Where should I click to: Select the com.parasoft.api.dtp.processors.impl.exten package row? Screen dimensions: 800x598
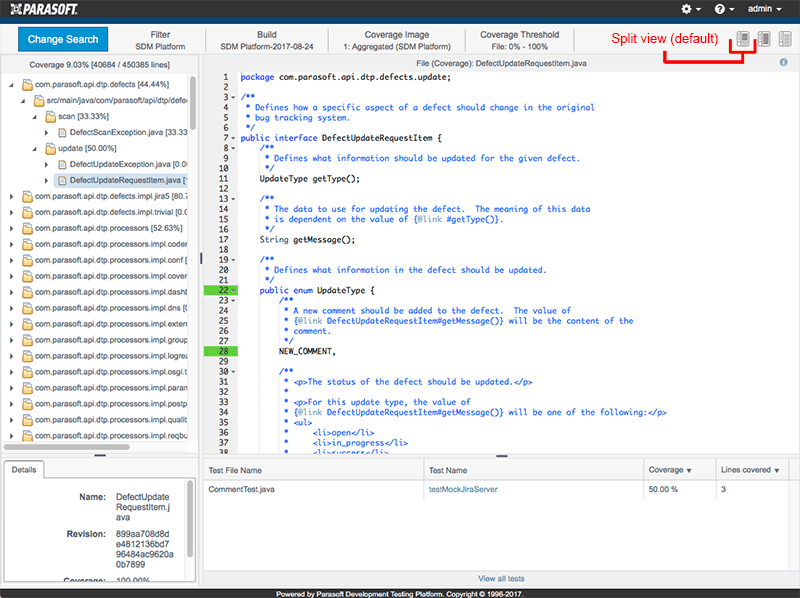(111, 324)
